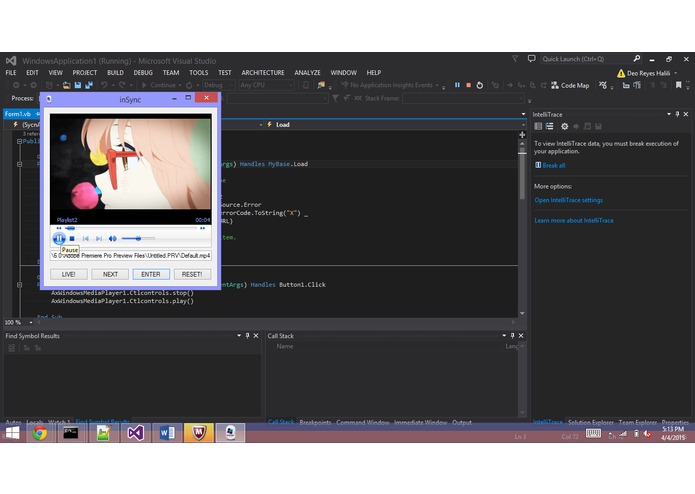The width and height of the screenshot is (695, 494).
Task: Open IntelliTrace settings gear icon
Action: (x=564, y=127)
